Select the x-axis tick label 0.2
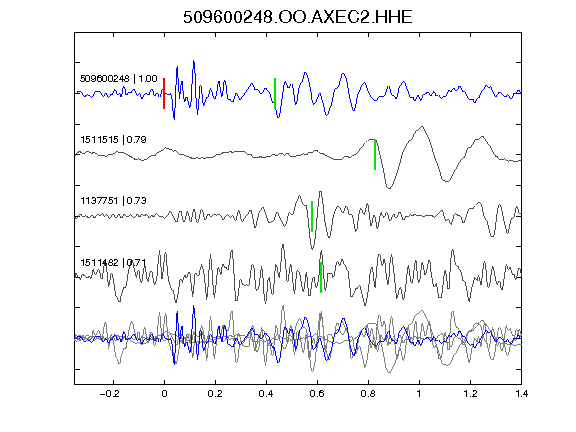The image size is (576, 432). [x=215, y=394]
